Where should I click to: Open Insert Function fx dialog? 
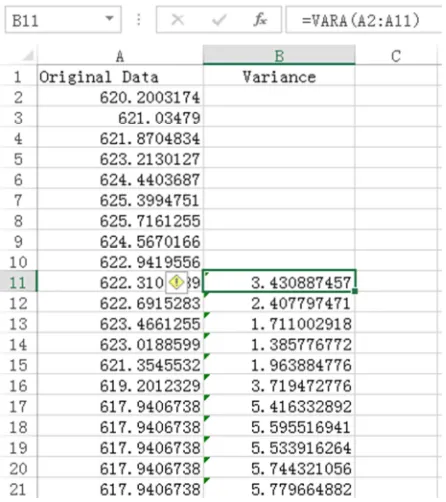260,19
